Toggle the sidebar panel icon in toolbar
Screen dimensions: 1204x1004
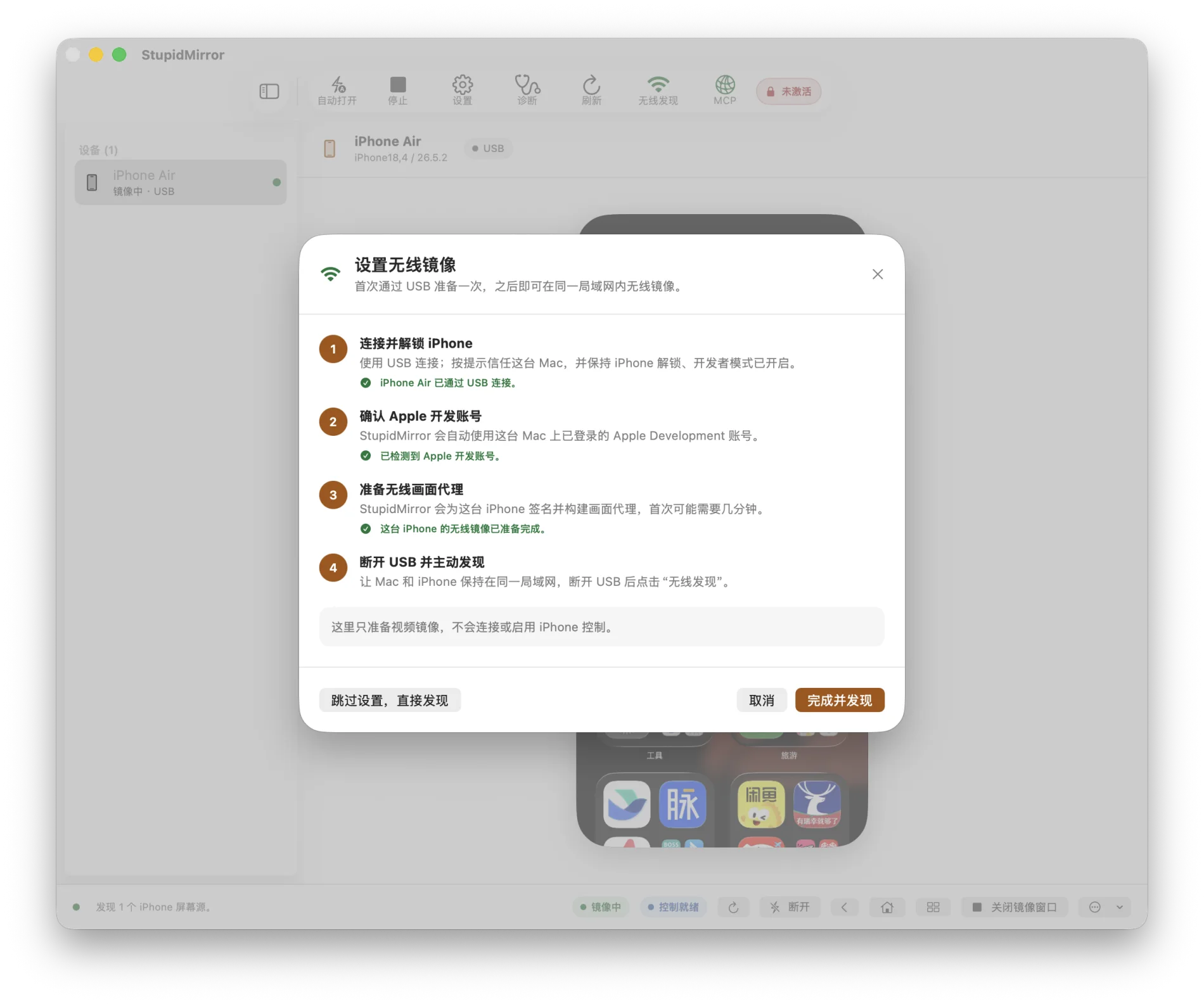click(269, 91)
